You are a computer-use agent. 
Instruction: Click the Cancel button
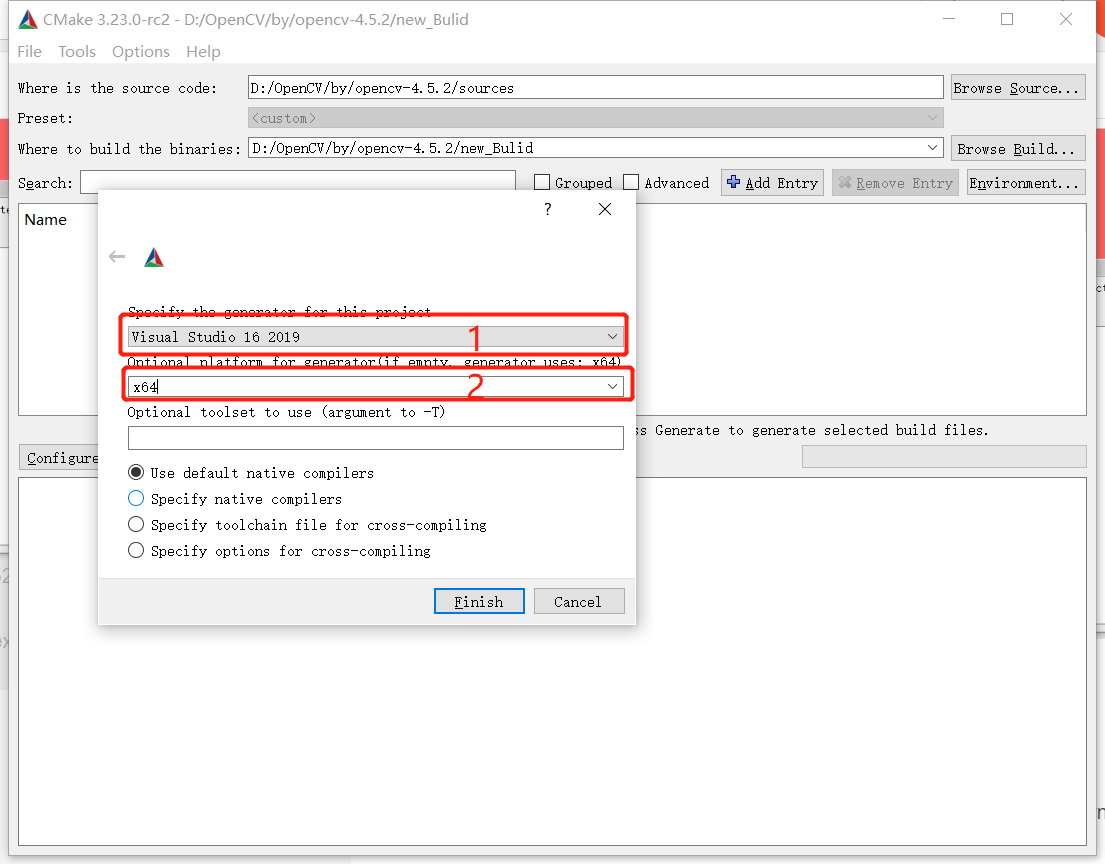[579, 601]
